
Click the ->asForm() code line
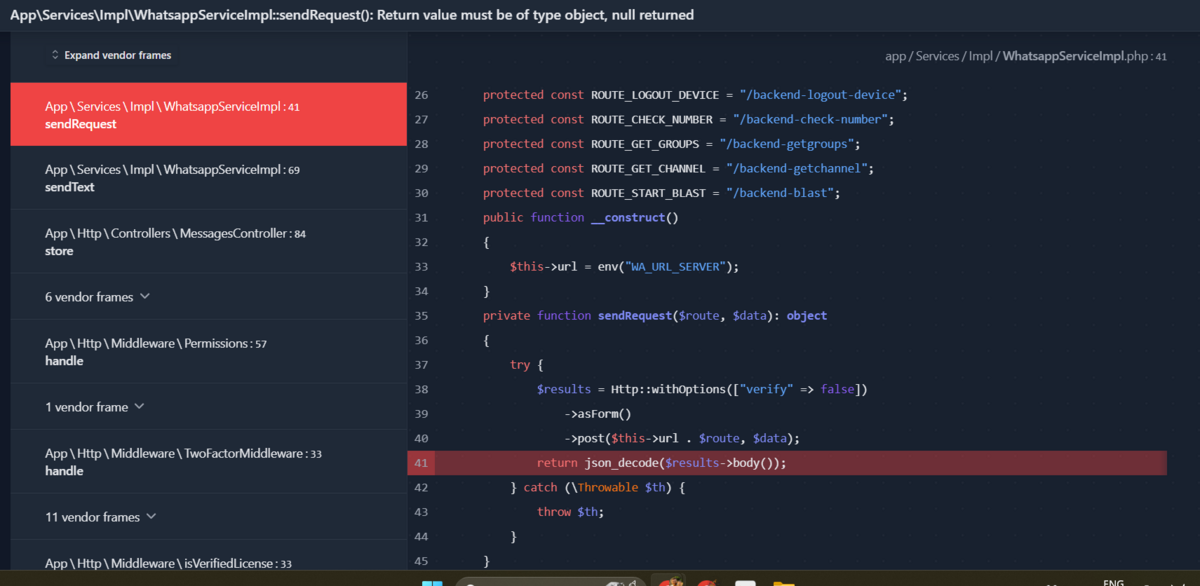tap(598, 414)
